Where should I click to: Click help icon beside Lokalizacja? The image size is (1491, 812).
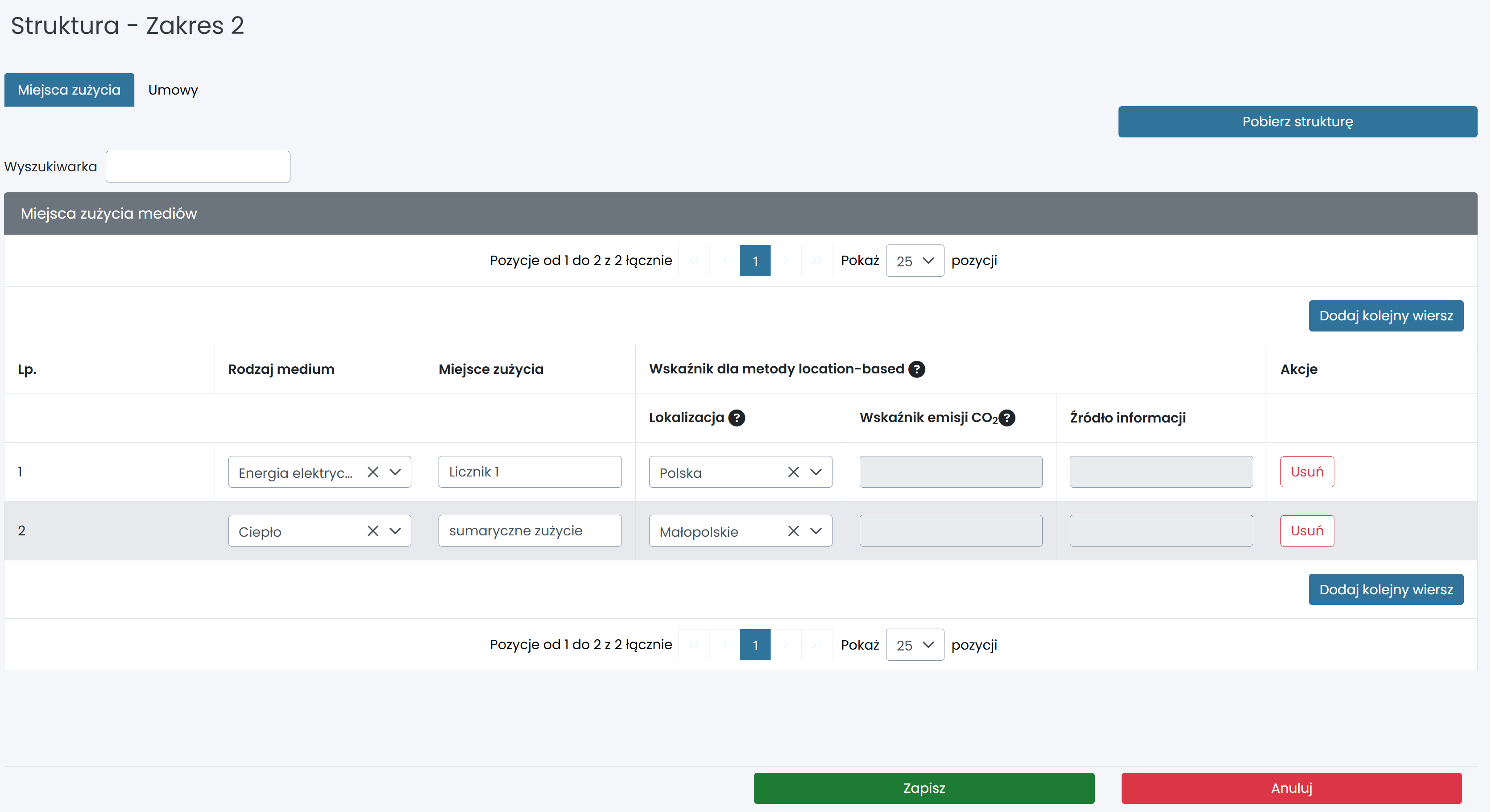point(736,418)
